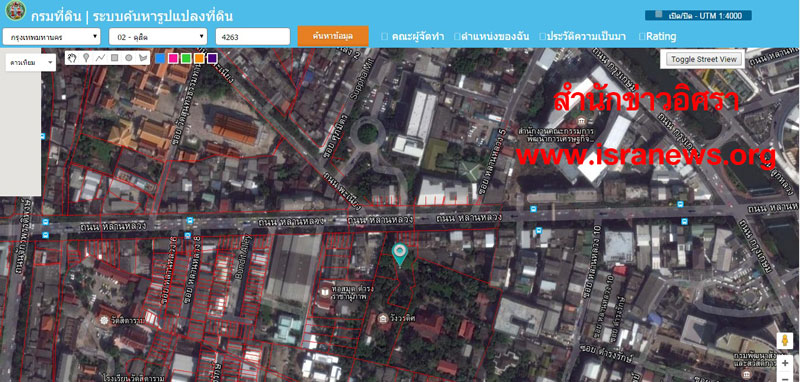800x382 pixels.
Task: Click the bus stop icon near ถนน กรุงเกษม
Action: point(683,221)
